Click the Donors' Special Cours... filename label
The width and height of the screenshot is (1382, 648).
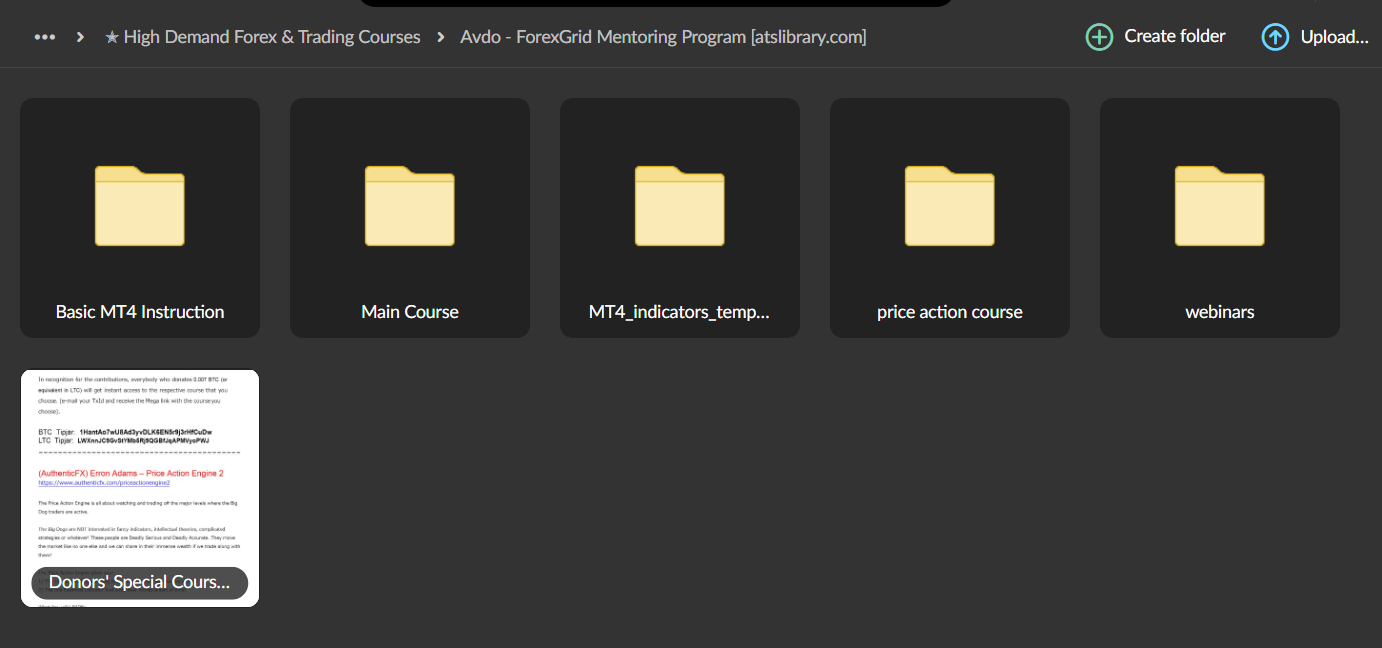point(139,583)
